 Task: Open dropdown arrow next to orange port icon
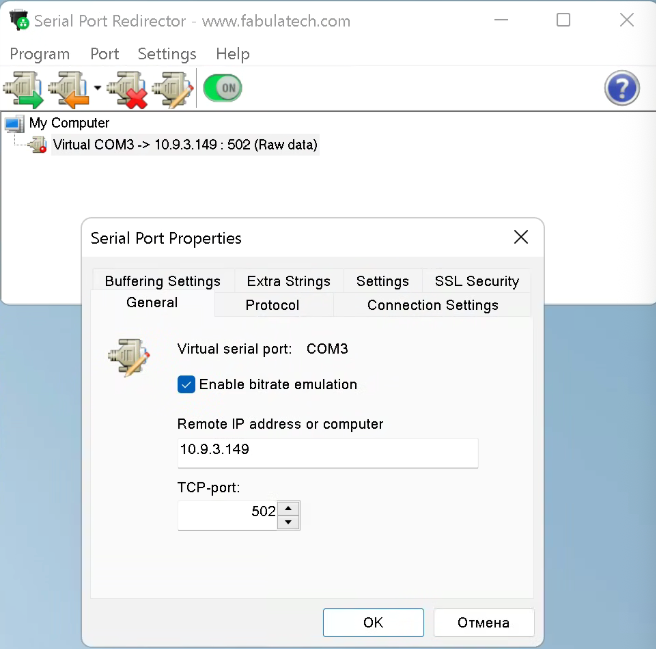97,88
